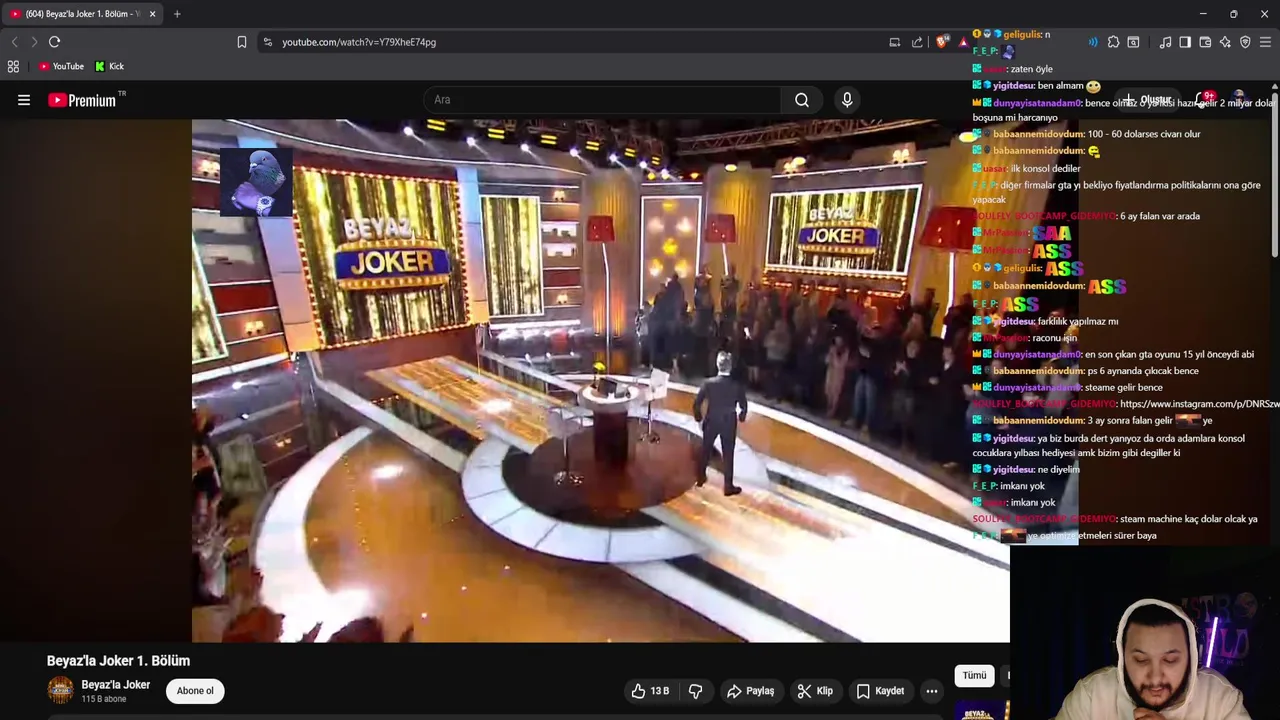1280x720 pixels.
Task: Click the recommended video thumbnail below Tümü
Action: click(x=982, y=710)
